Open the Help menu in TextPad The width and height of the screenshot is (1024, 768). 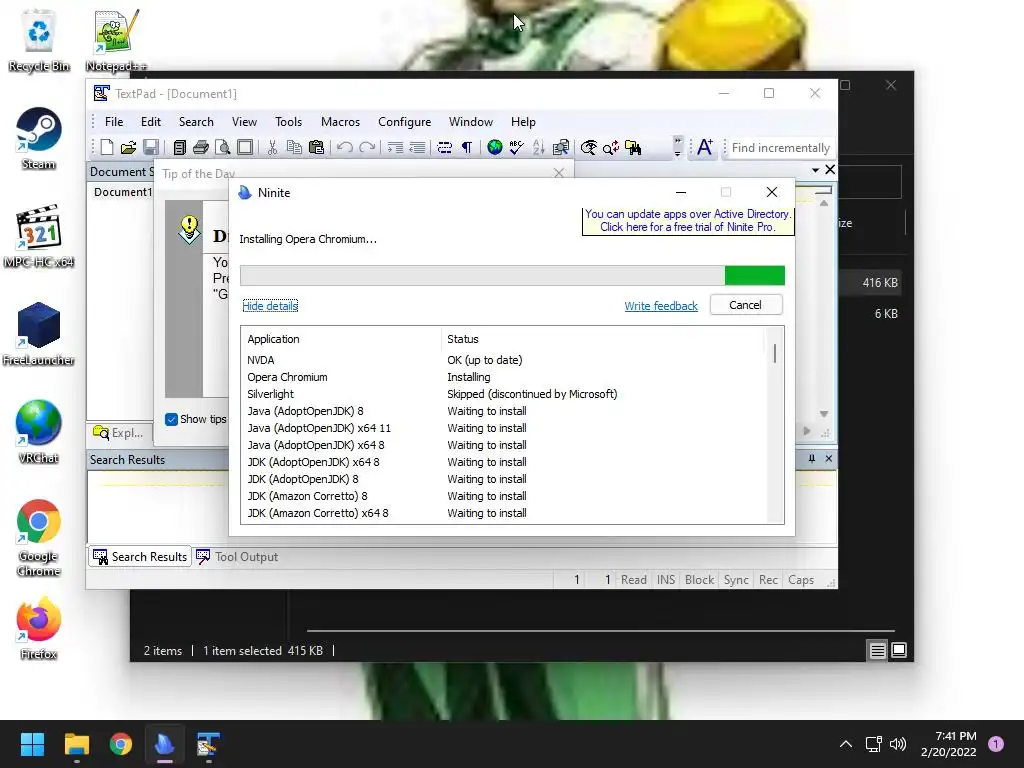[523, 122]
